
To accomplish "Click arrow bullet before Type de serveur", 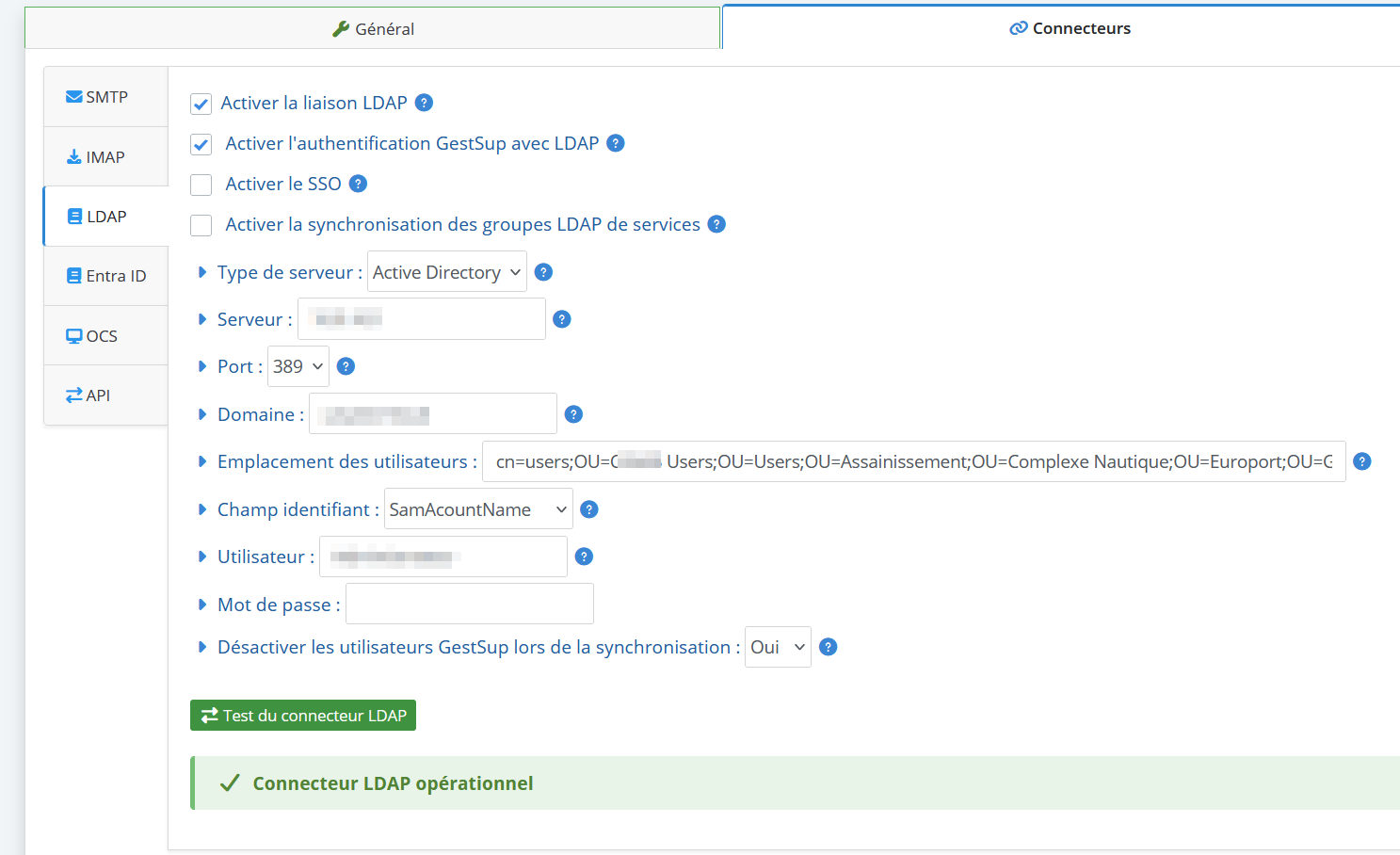I will (202, 272).
